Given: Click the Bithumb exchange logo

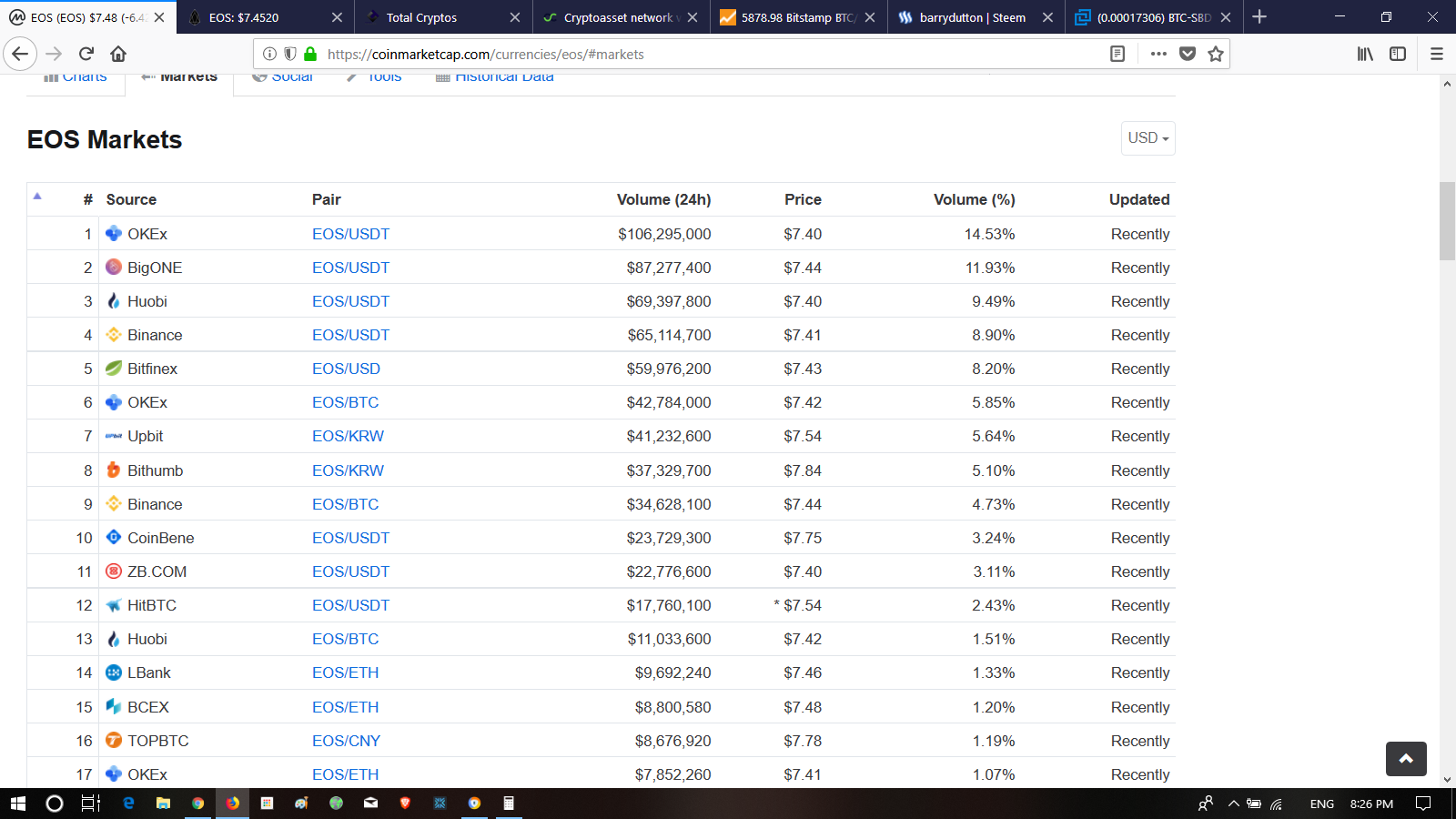Looking at the screenshot, I should pos(114,470).
